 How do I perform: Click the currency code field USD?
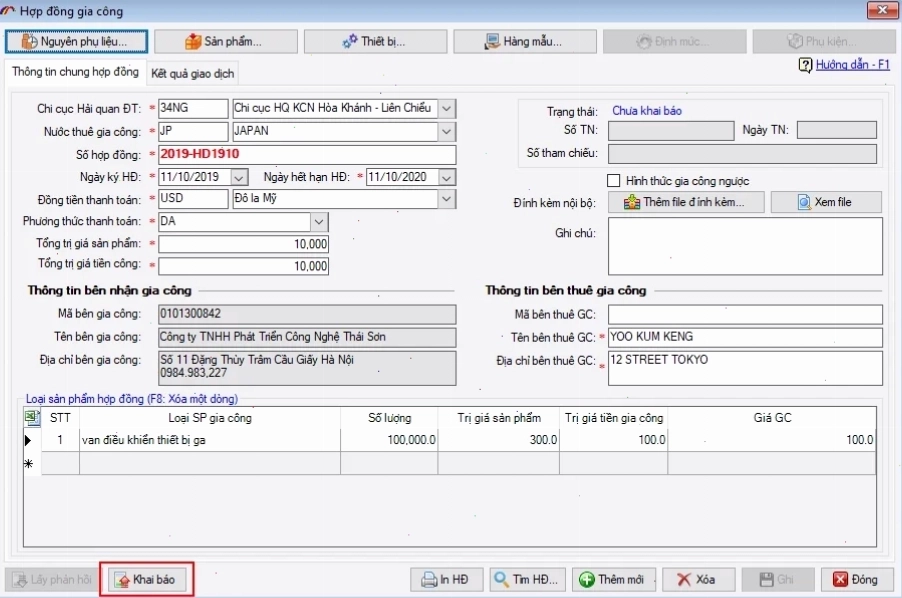(193, 199)
